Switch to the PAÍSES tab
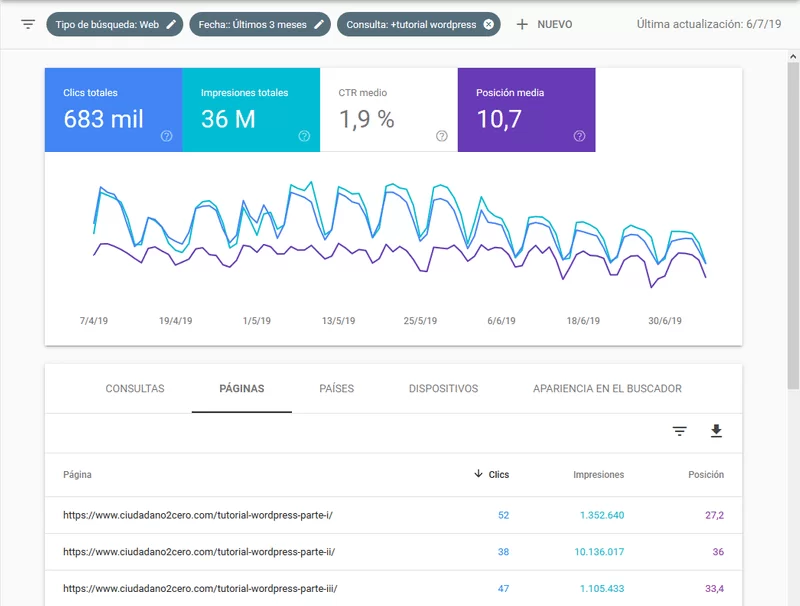This screenshot has height=606, width=800. pos(336,389)
